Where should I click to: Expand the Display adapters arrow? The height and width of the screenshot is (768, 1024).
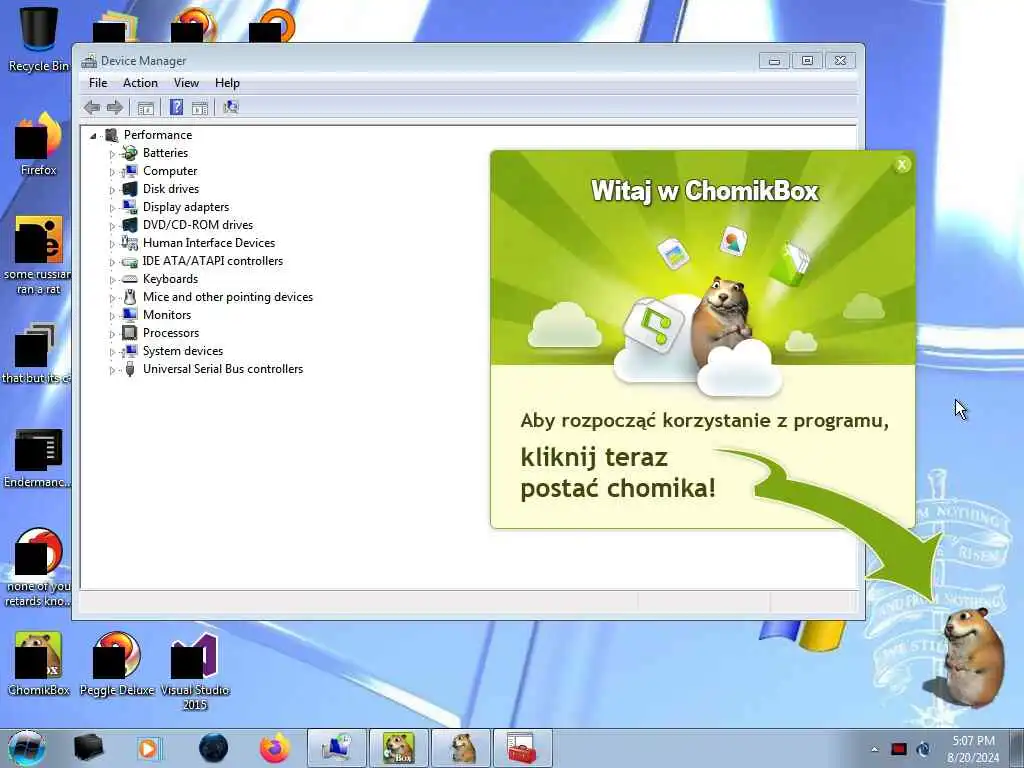tap(112, 208)
